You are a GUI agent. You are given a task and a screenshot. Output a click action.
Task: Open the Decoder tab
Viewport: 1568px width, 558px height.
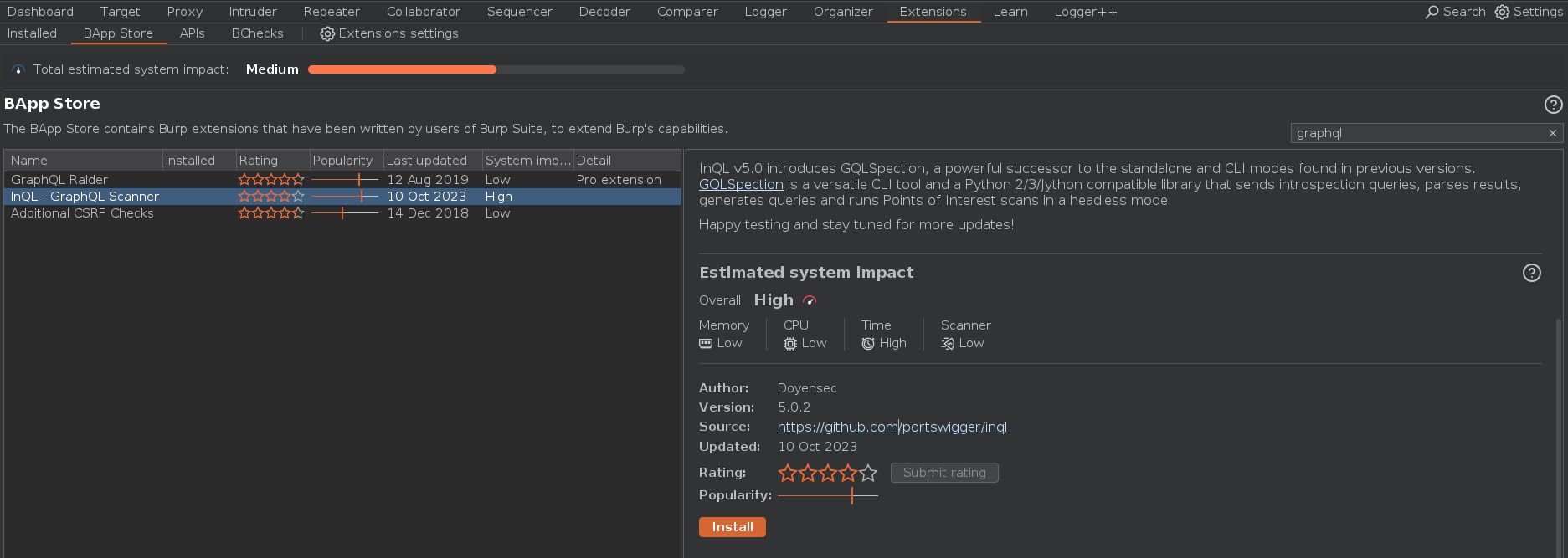(604, 12)
